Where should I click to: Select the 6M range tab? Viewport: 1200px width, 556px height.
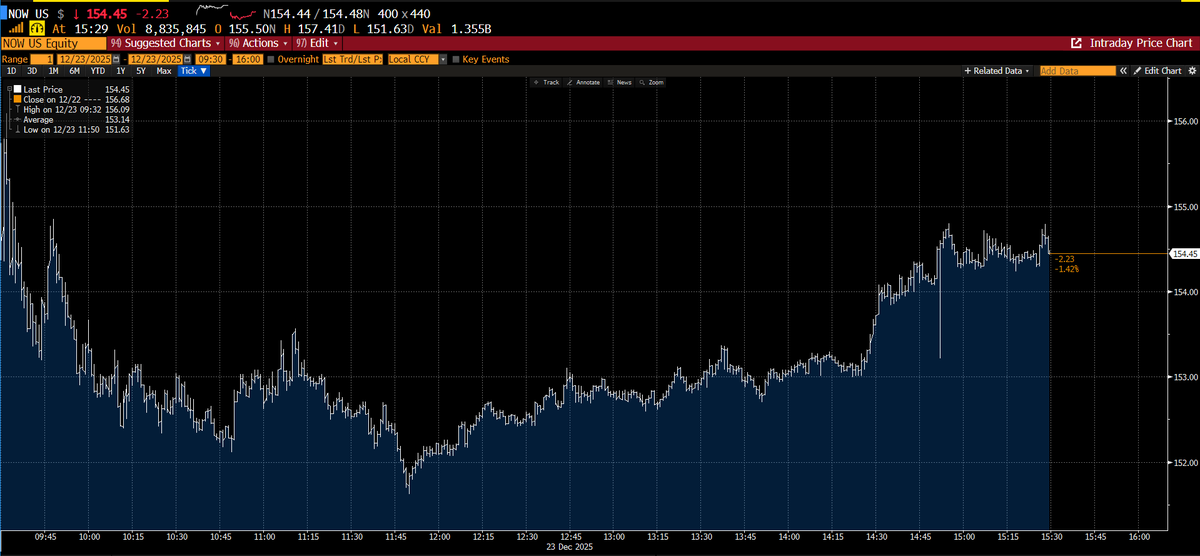pyautogui.click(x=74, y=71)
